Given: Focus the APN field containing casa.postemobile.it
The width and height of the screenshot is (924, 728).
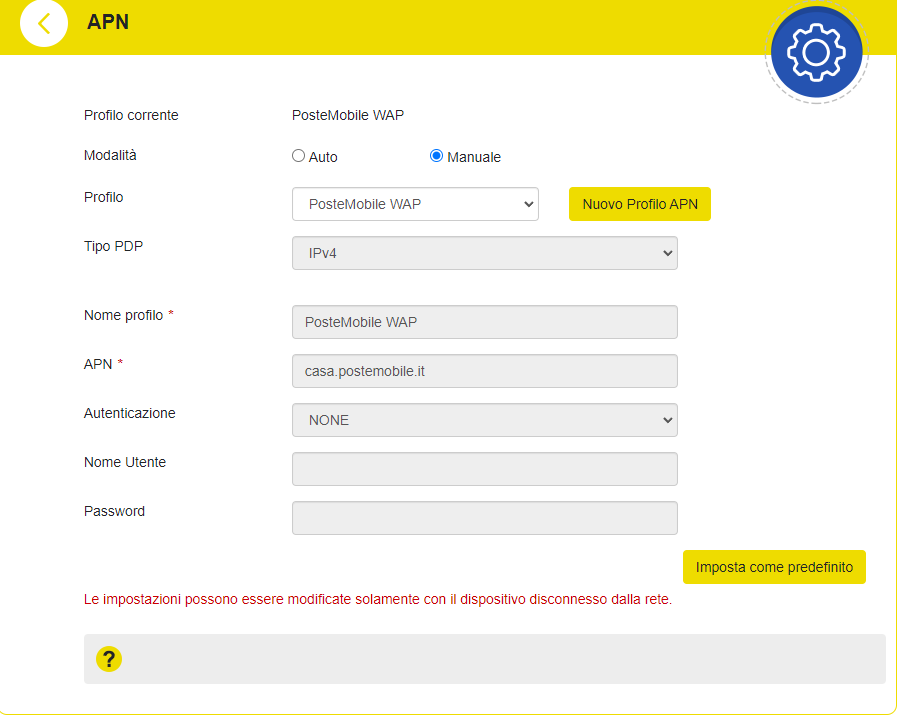Looking at the screenshot, I should (x=485, y=371).
